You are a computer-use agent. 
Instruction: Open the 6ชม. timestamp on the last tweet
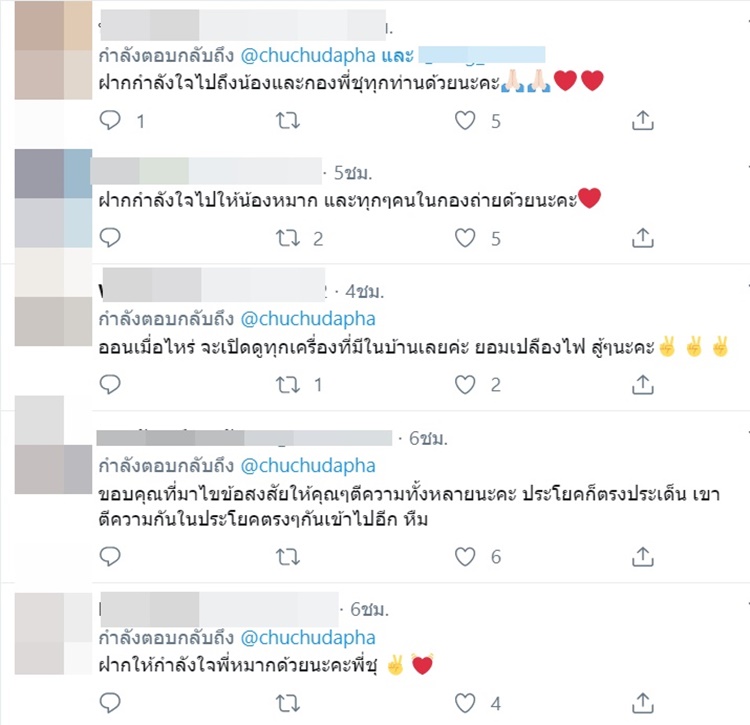point(369,609)
